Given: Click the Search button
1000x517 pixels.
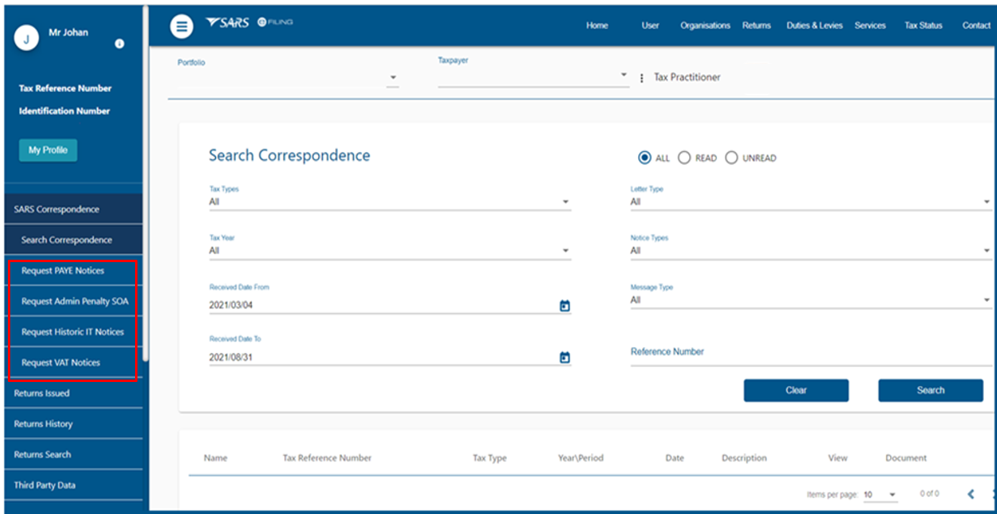Looking at the screenshot, I should (930, 391).
